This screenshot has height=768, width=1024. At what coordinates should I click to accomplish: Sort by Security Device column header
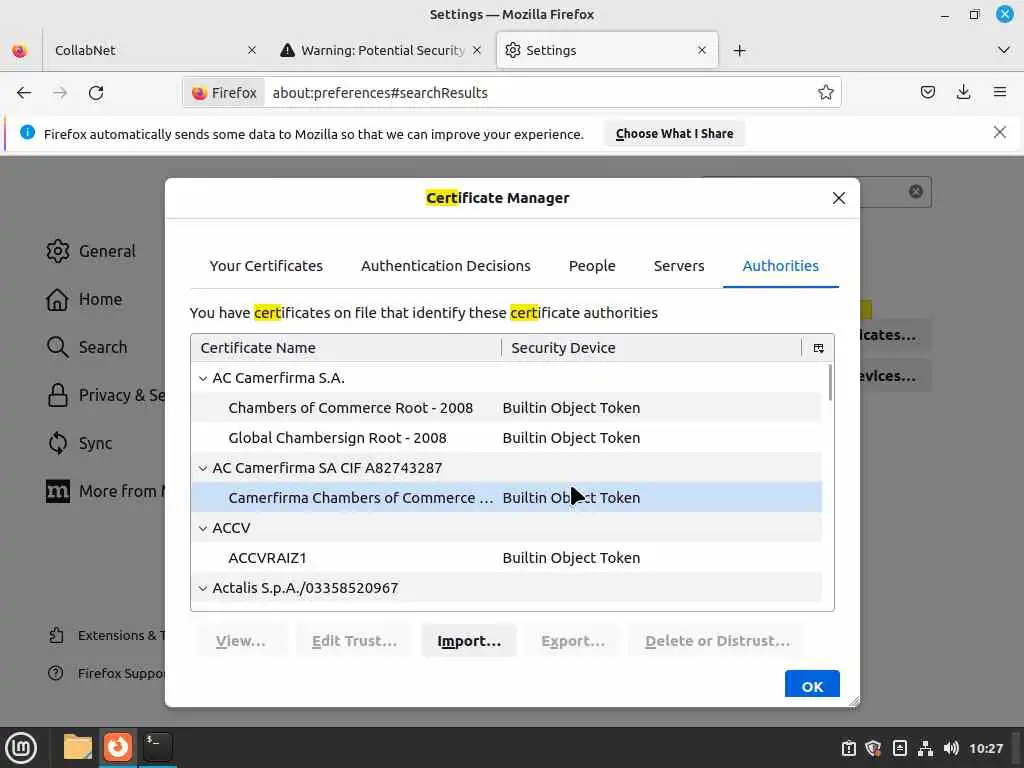tap(651, 348)
